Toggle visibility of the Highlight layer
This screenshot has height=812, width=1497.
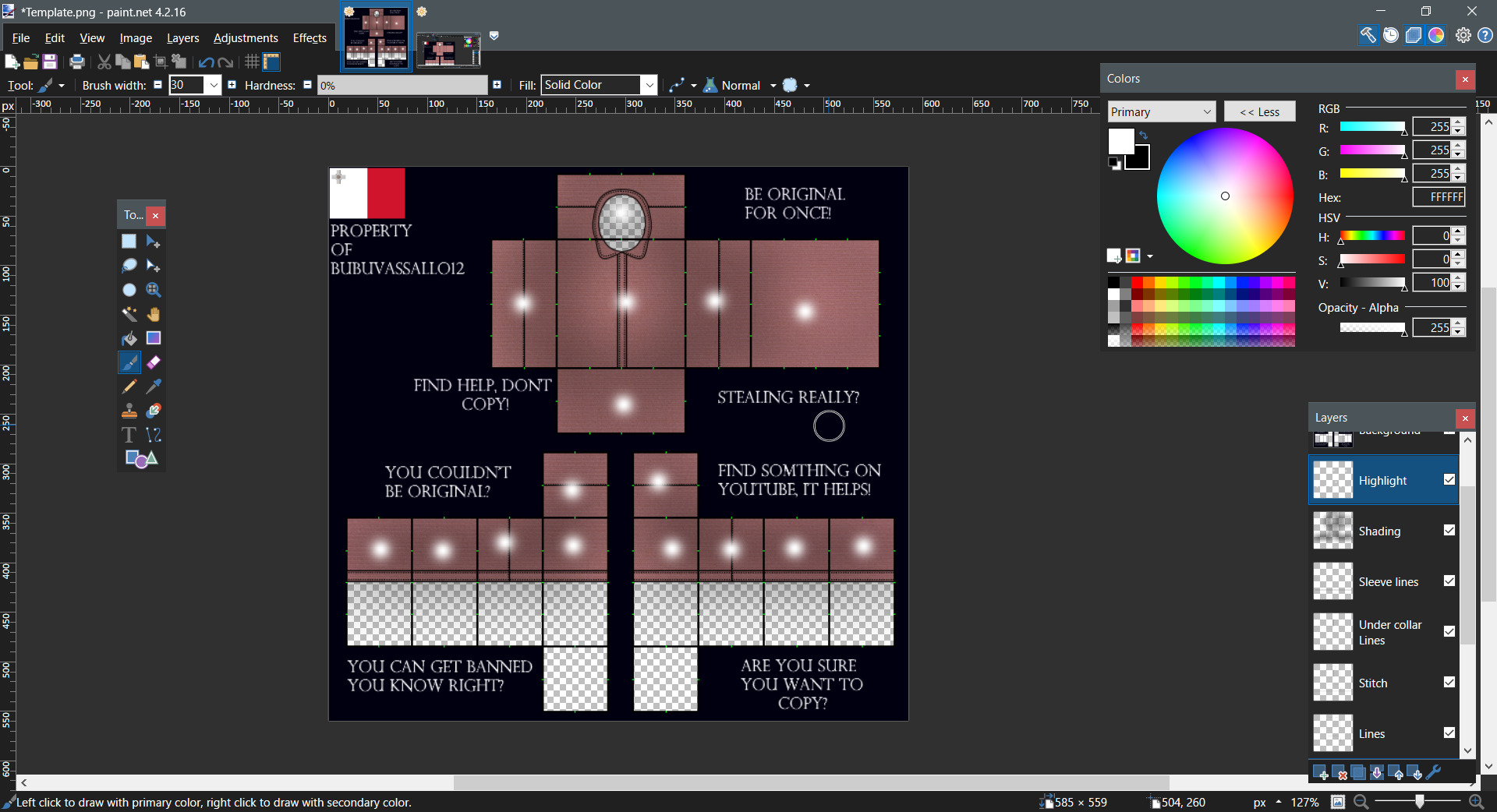point(1449,480)
